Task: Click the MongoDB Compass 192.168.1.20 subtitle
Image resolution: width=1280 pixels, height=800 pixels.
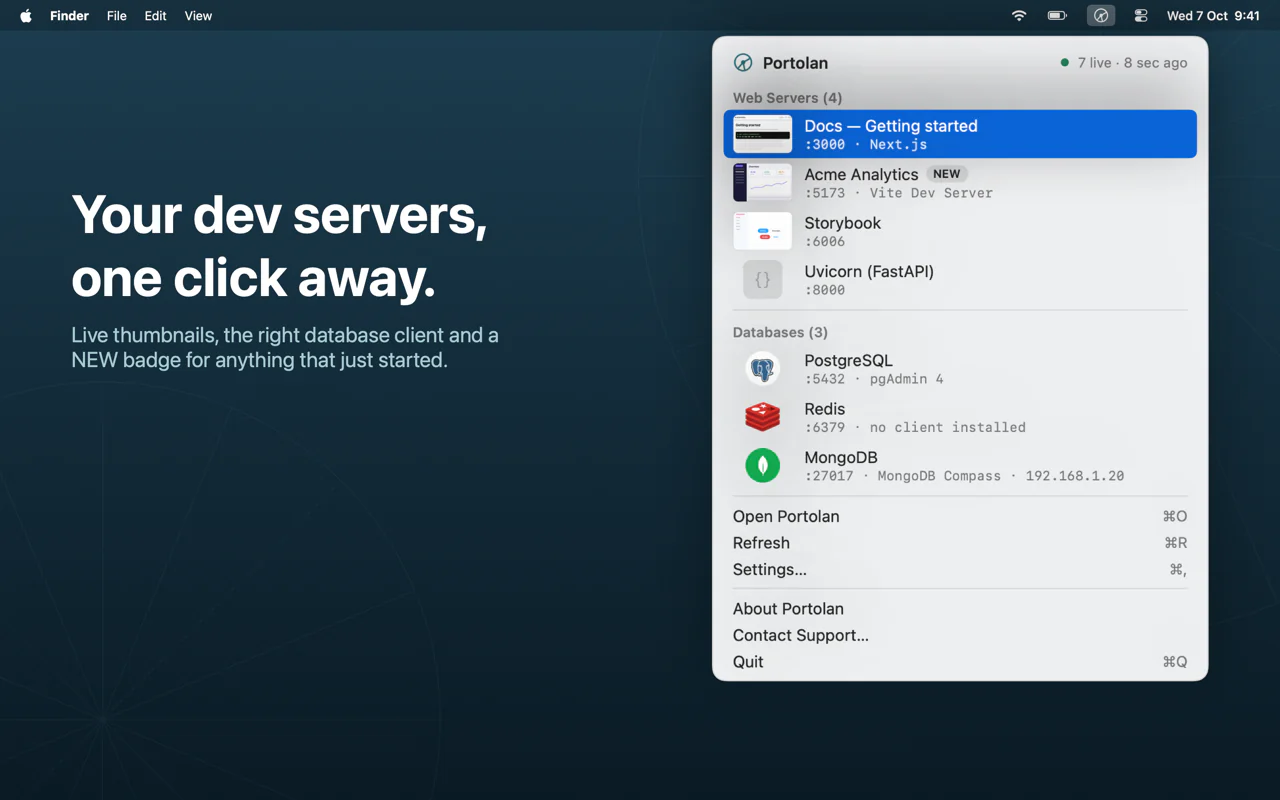Action: (964, 476)
